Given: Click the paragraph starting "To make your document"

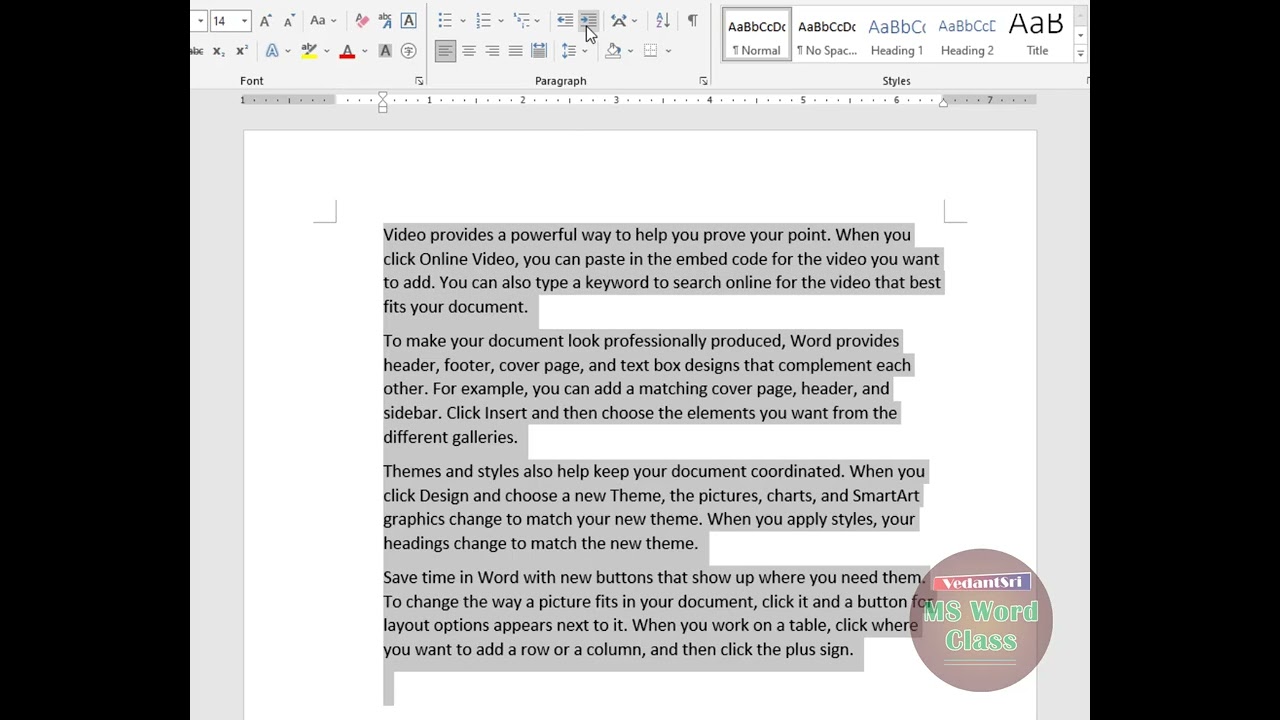Looking at the screenshot, I should pos(647,389).
